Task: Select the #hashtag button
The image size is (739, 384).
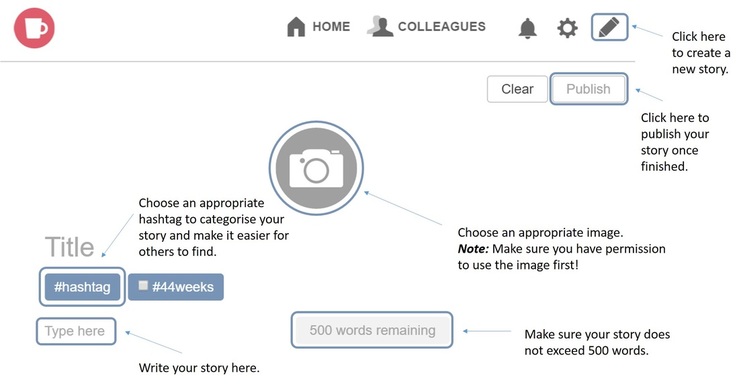Action: click(x=82, y=287)
